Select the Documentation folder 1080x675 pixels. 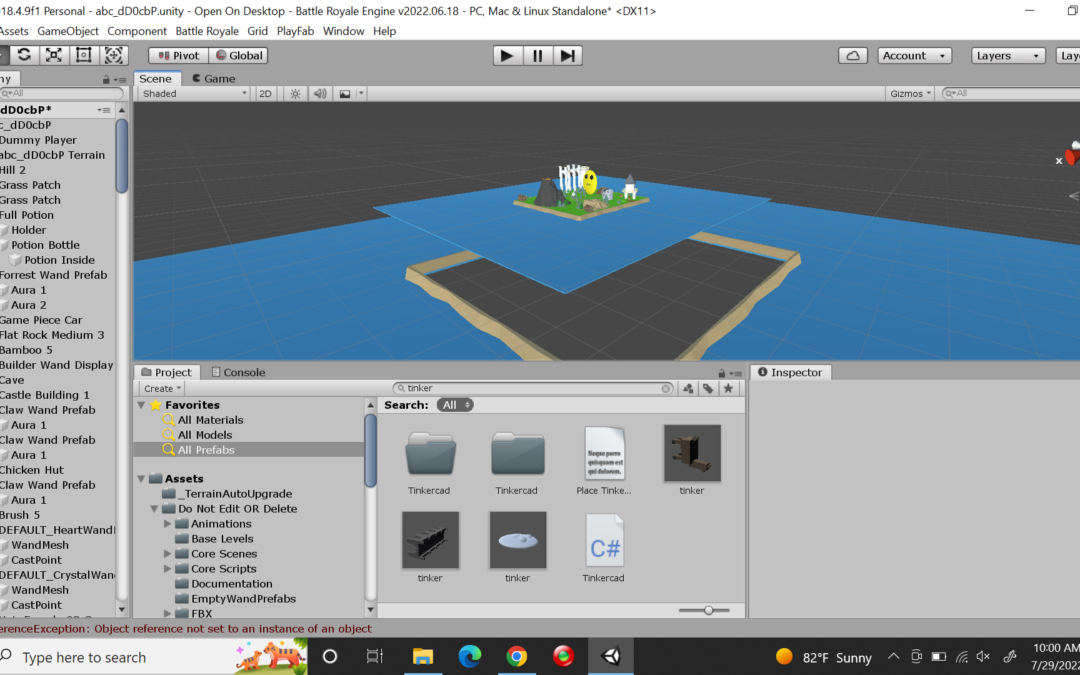[231, 584]
